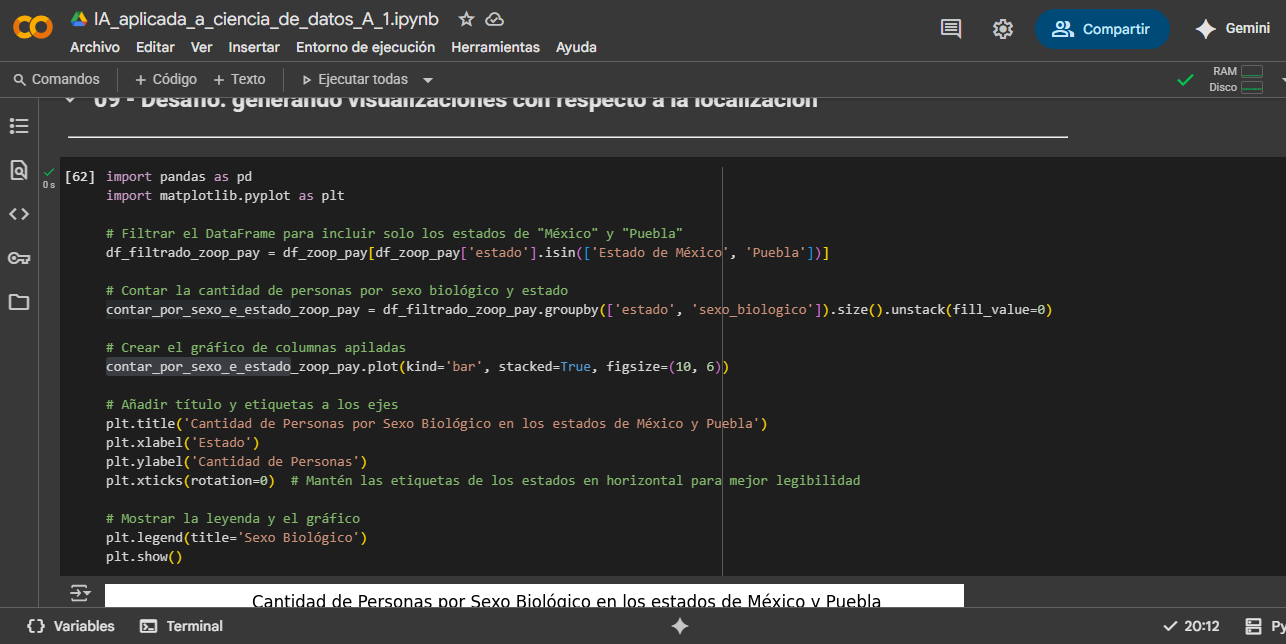Click the plt.legend line
The image size is (1286, 644).
click(237, 537)
